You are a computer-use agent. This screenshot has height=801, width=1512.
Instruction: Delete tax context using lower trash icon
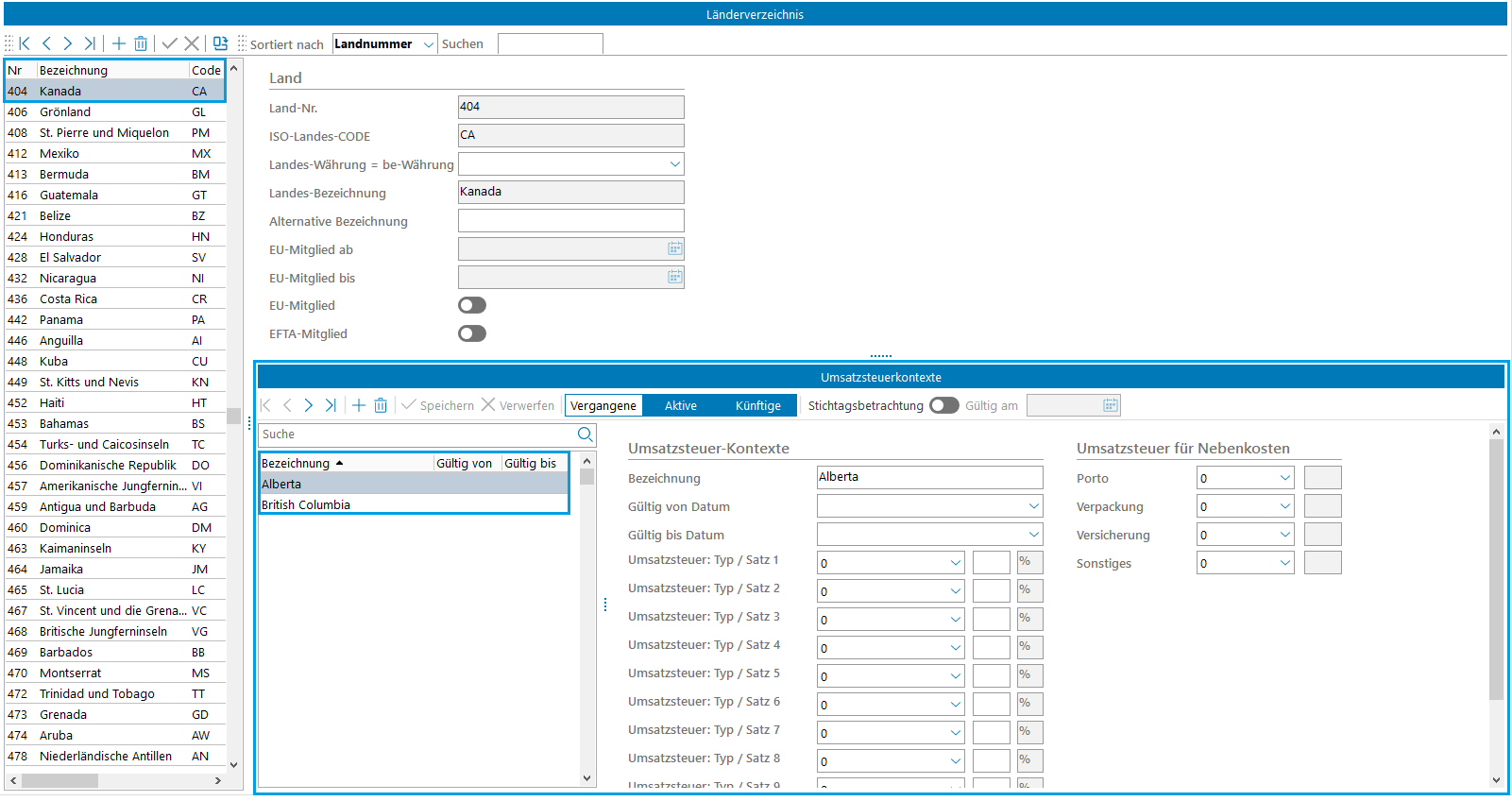381,405
